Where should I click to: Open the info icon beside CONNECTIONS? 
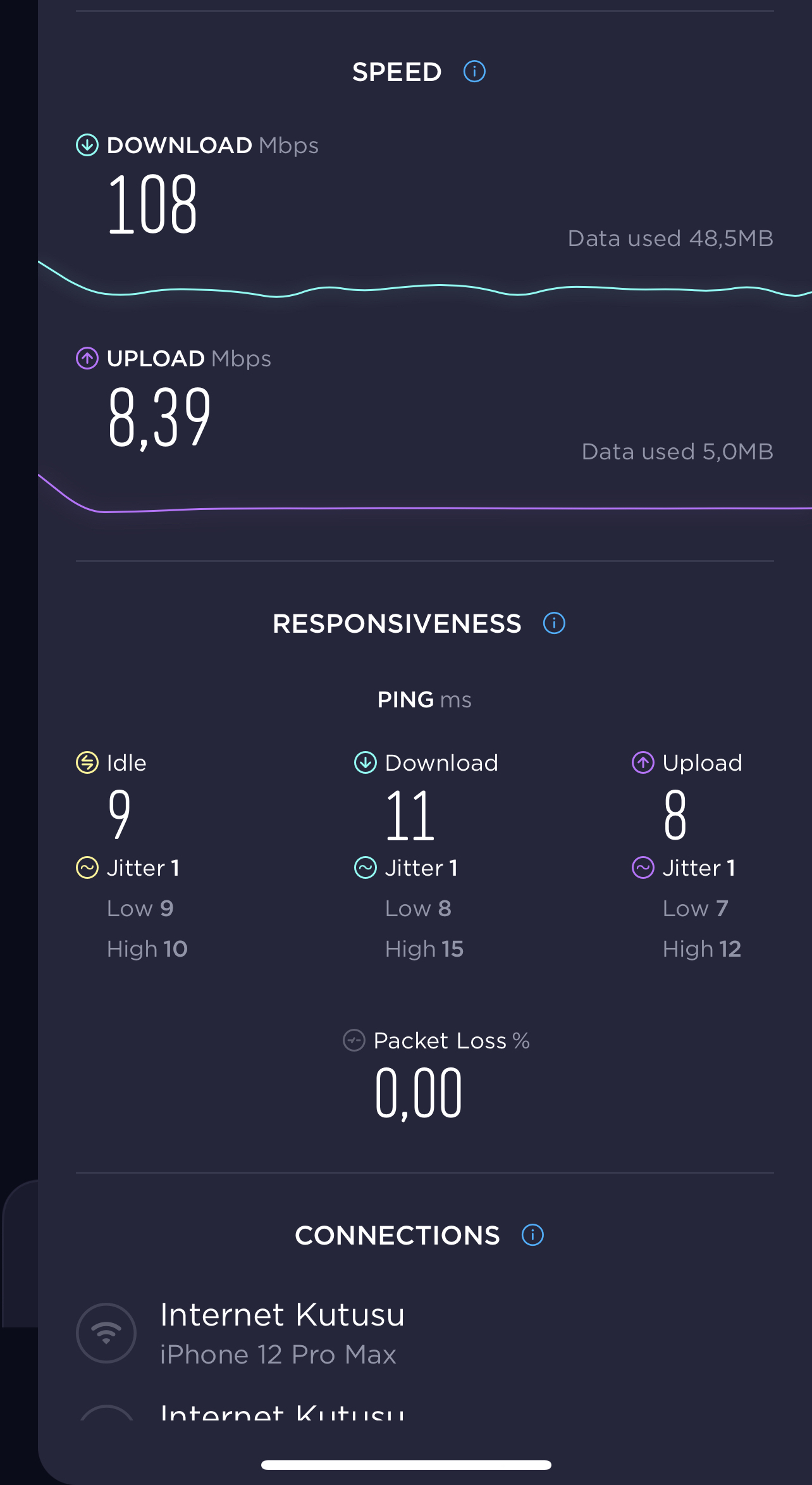click(532, 1235)
